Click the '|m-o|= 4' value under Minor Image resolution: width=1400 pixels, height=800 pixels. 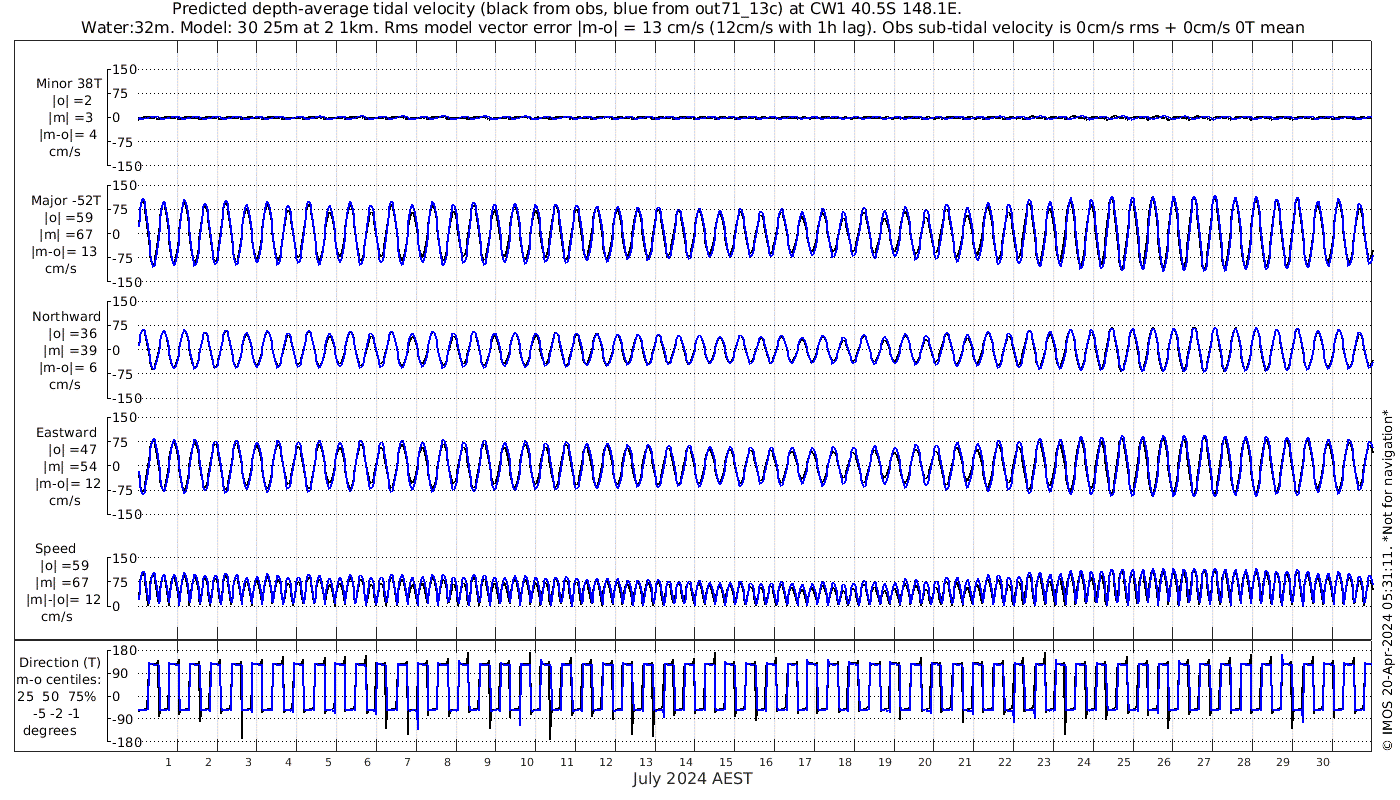pos(68,135)
